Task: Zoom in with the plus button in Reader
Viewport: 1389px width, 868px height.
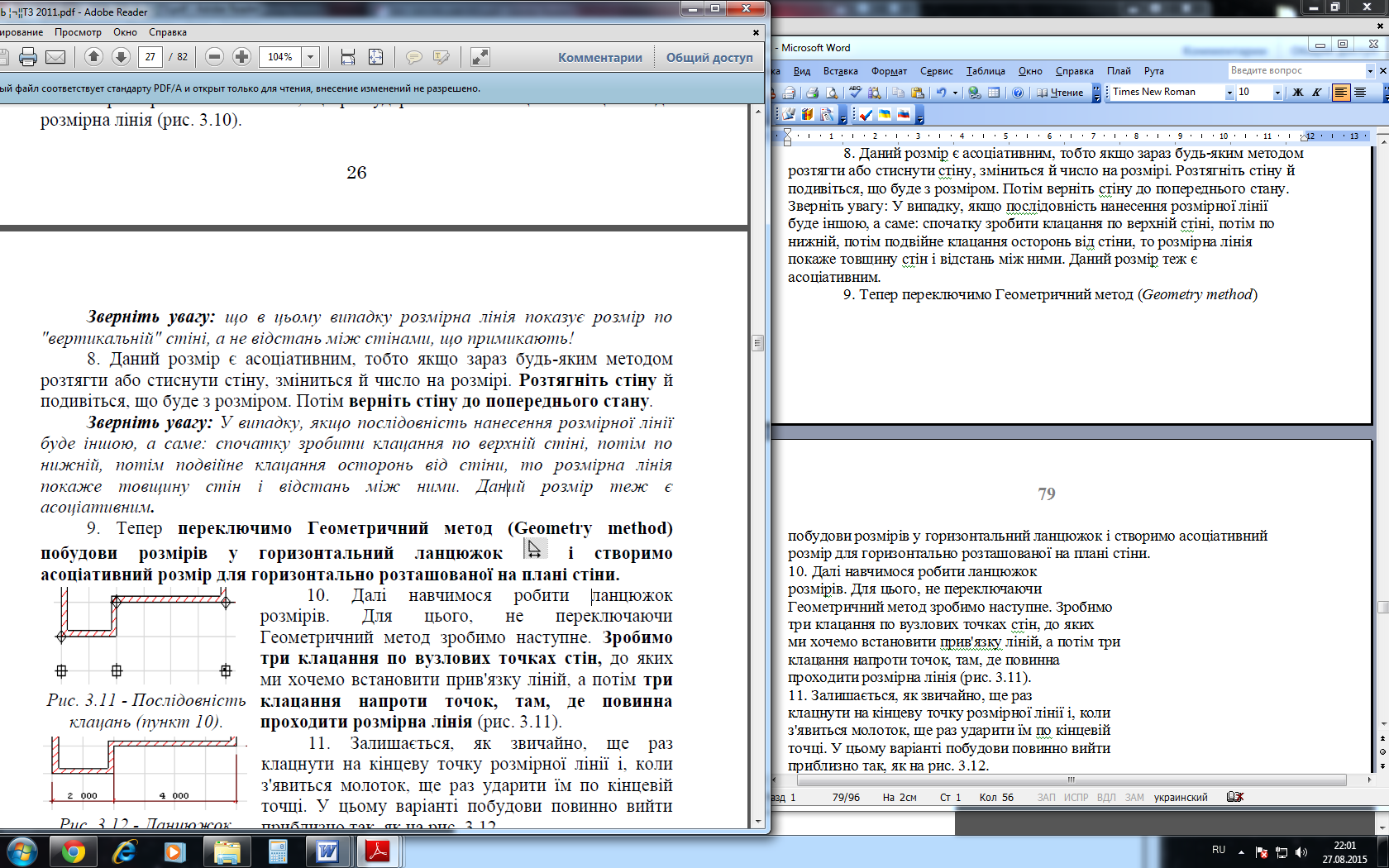Action: [241, 56]
